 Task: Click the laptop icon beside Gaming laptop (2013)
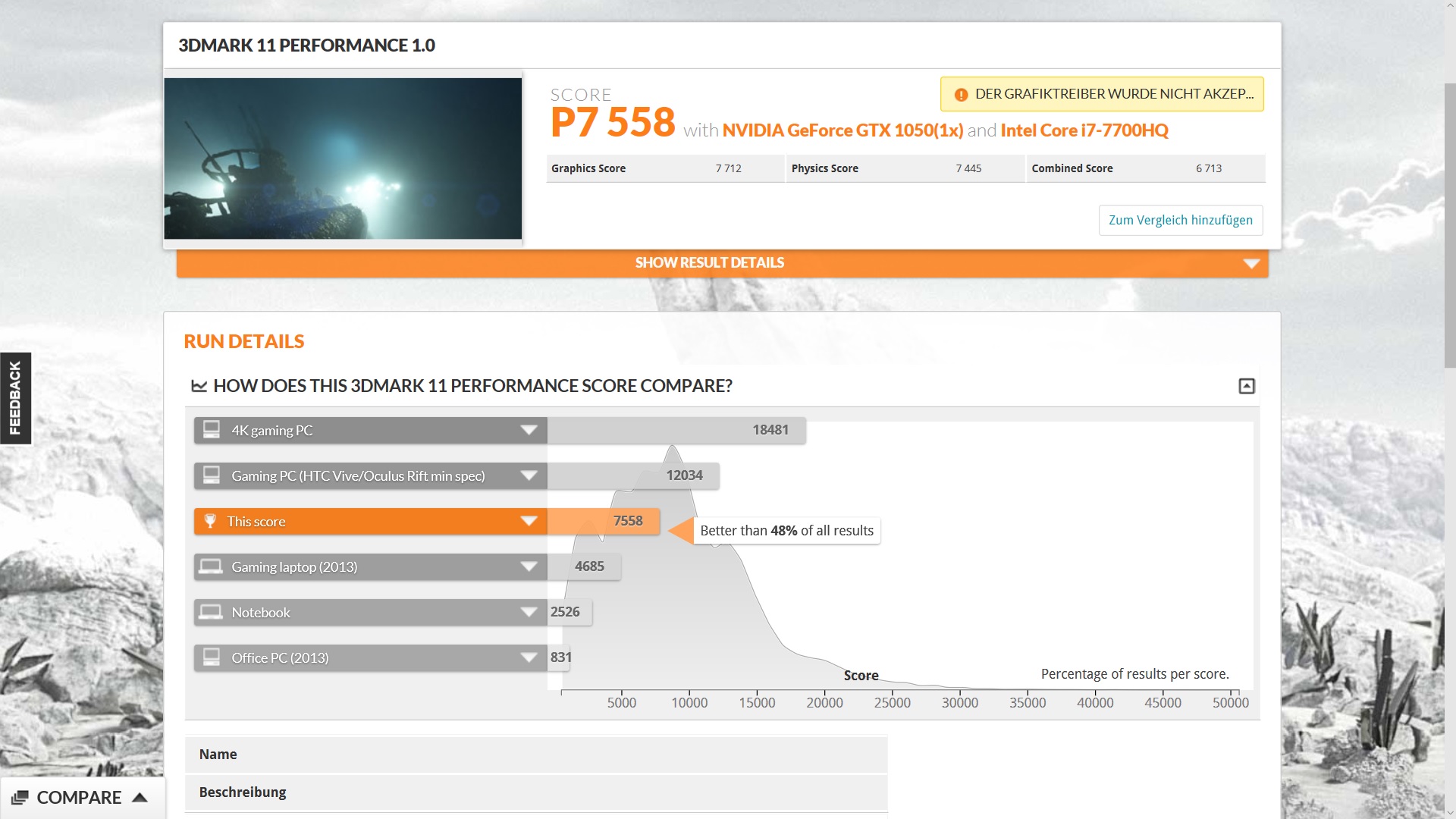pyautogui.click(x=211, y=566)
